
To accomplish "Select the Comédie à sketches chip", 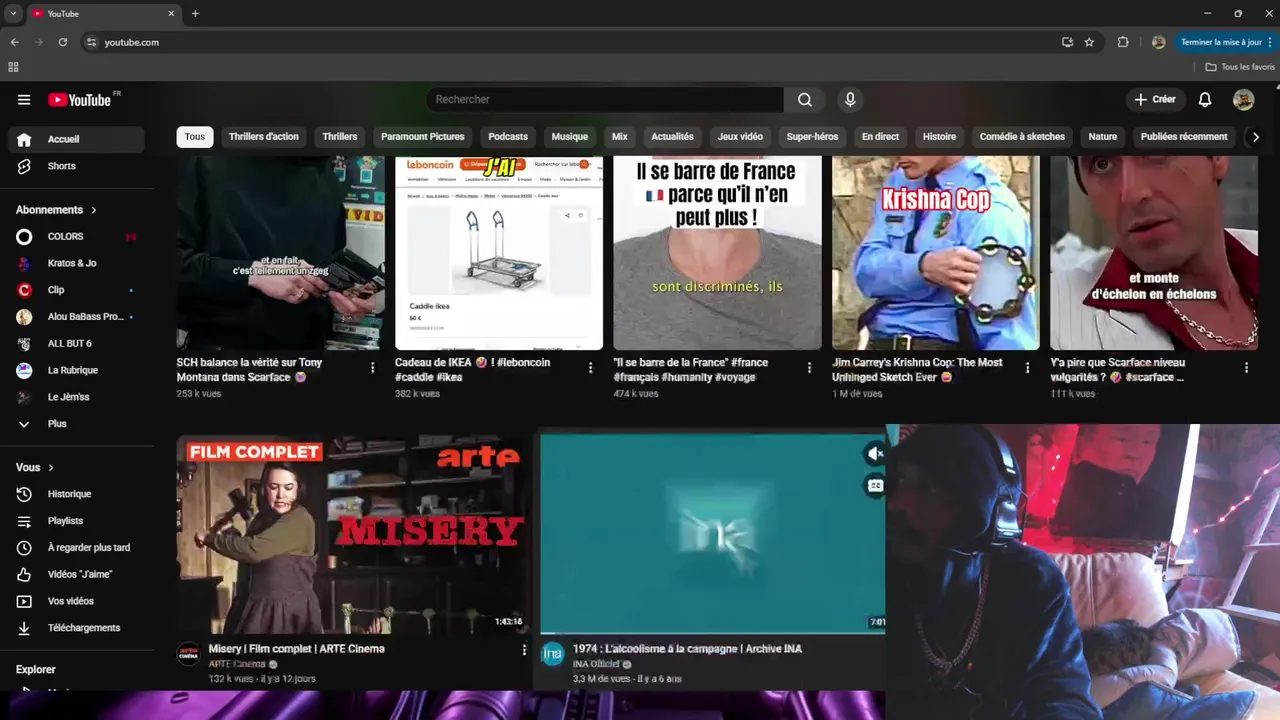I will pyautogui.click(x=1022, y=137).
